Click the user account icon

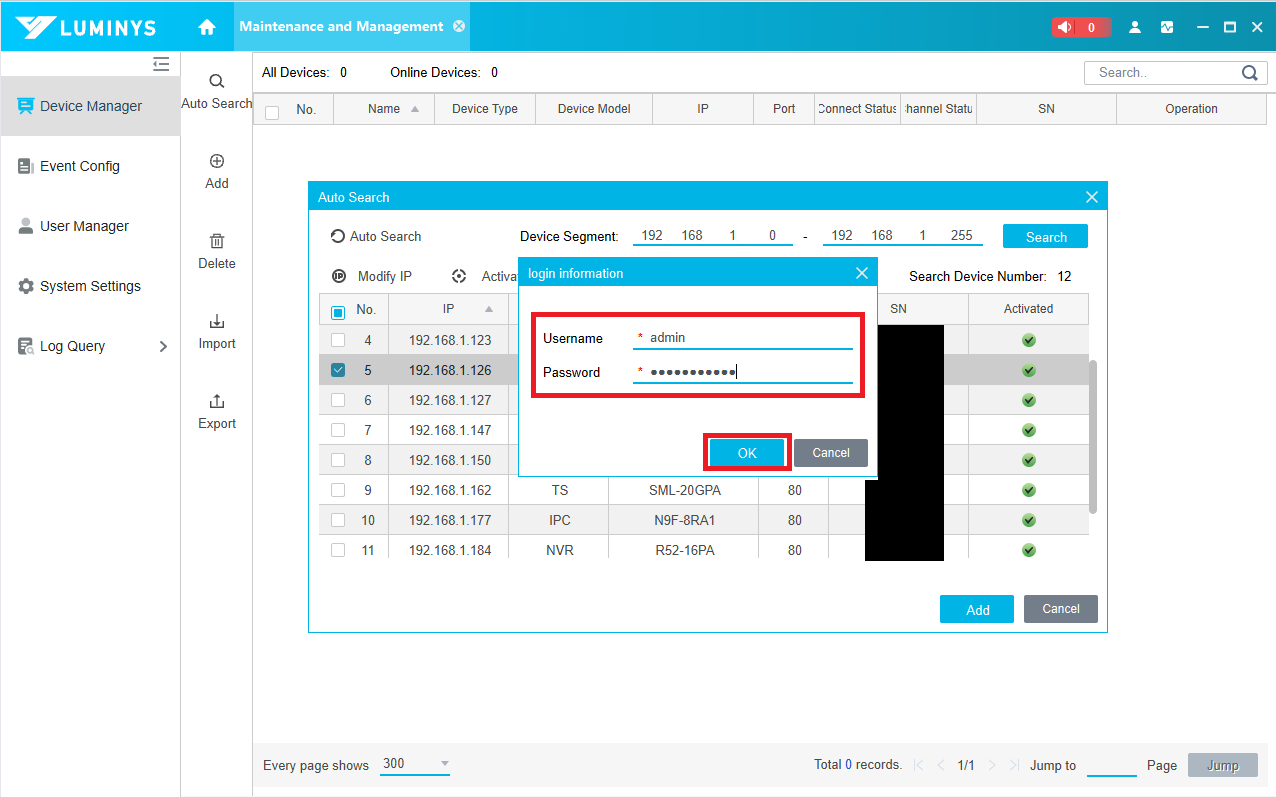(1135, 27)
